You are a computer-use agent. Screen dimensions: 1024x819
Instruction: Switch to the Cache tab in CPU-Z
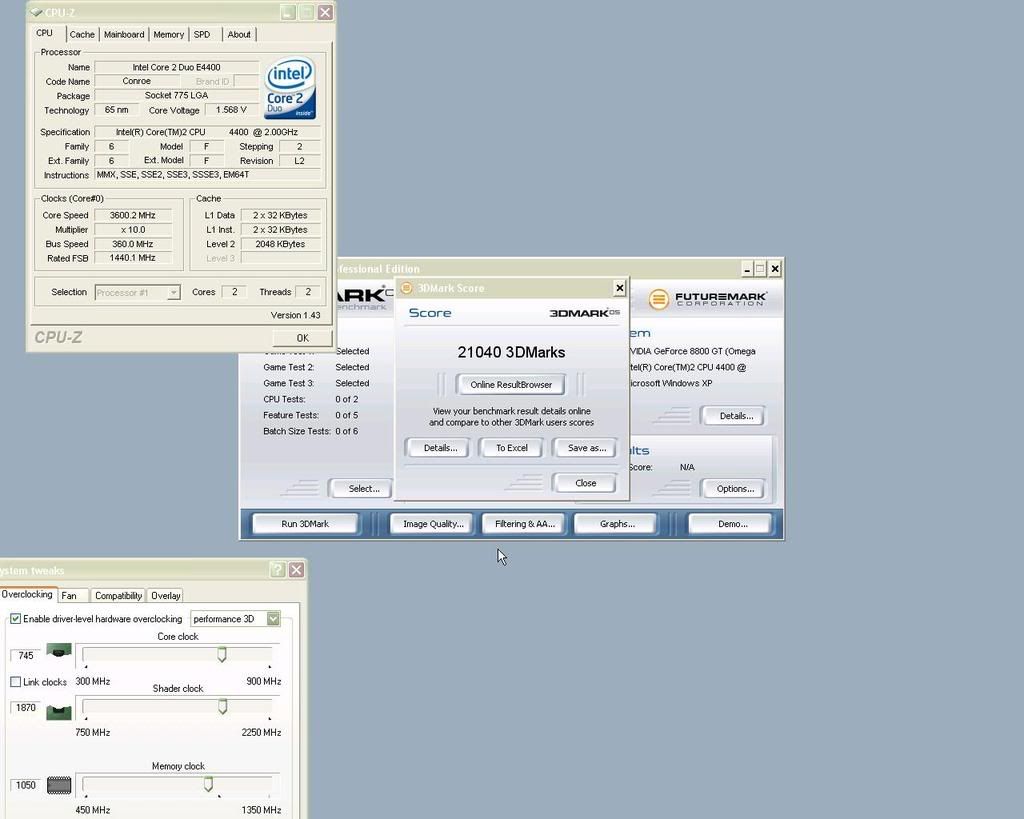coord(82,35)
